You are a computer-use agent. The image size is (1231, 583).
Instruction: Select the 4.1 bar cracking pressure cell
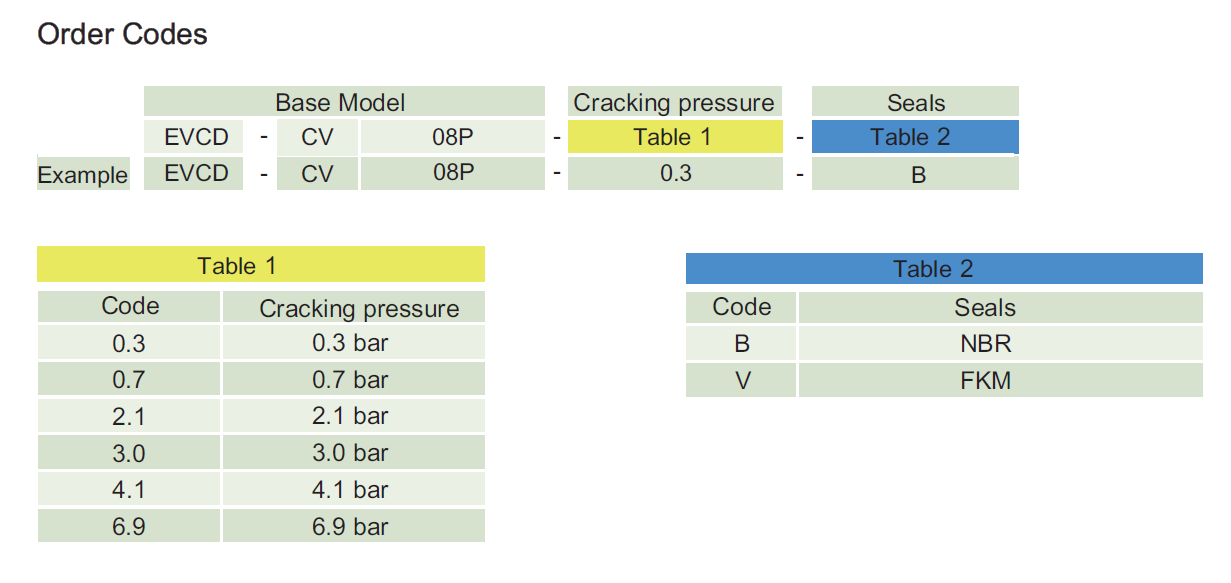pos(352,490)
